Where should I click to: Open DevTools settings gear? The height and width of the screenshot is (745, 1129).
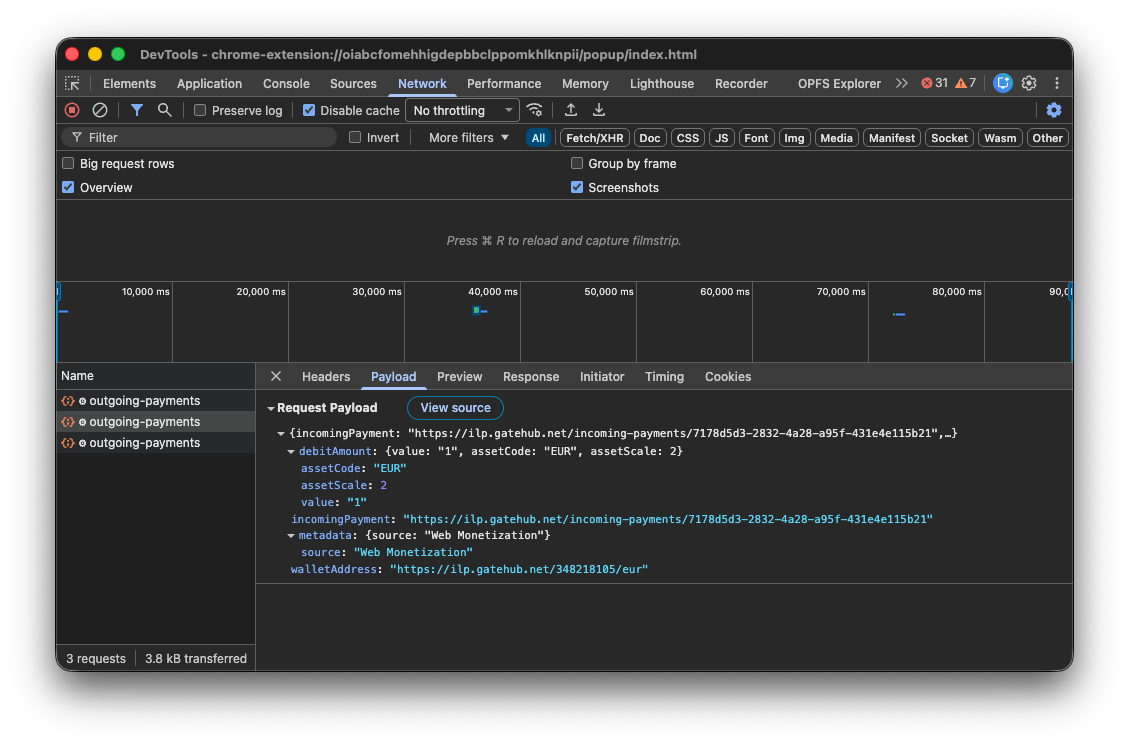pos(1028,83)
